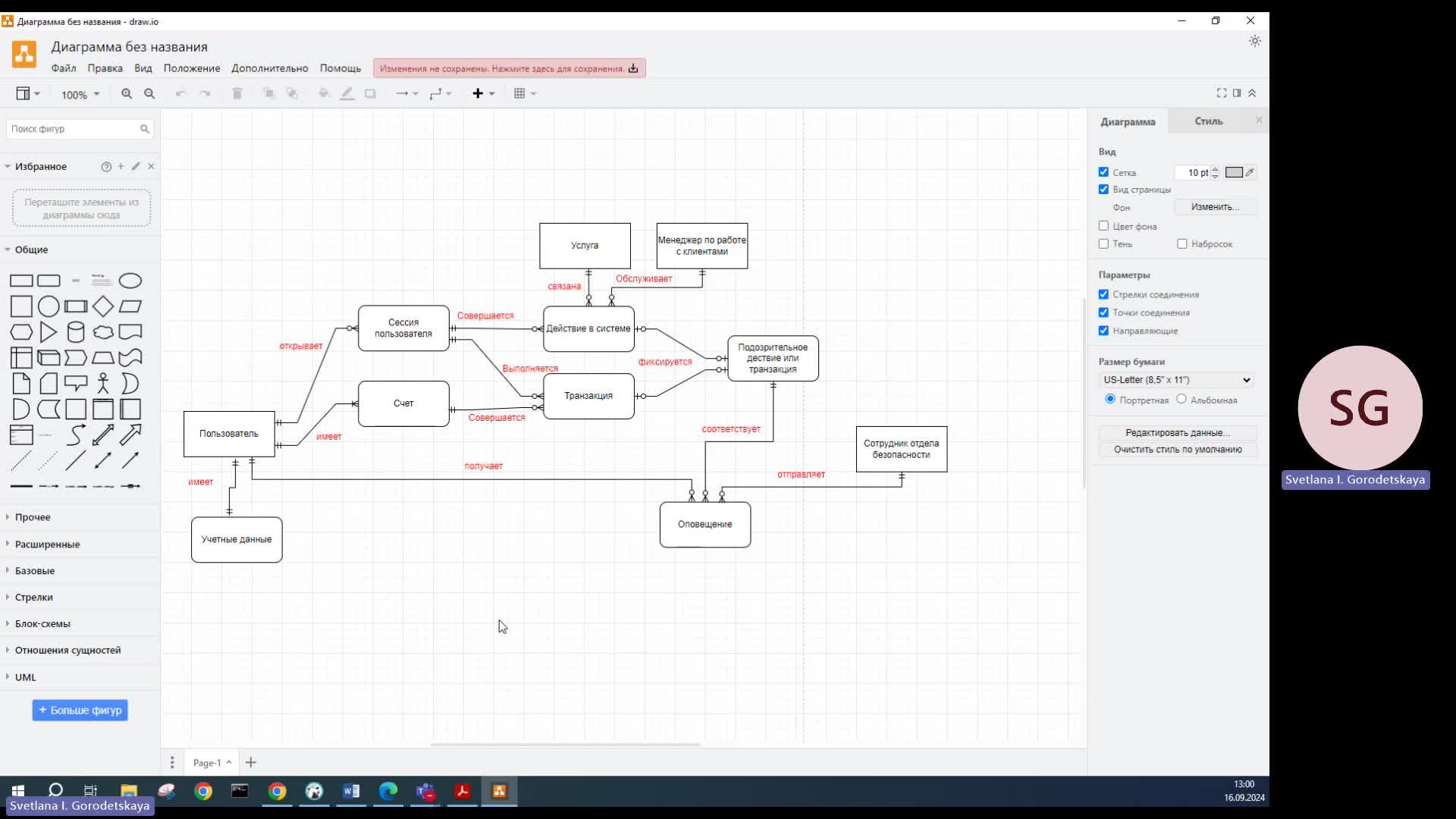Image resolution: width=1456 pixels, height=819 pixels.
Task: Select the diamond shape in Общие
Action: (x=103, y=306)
